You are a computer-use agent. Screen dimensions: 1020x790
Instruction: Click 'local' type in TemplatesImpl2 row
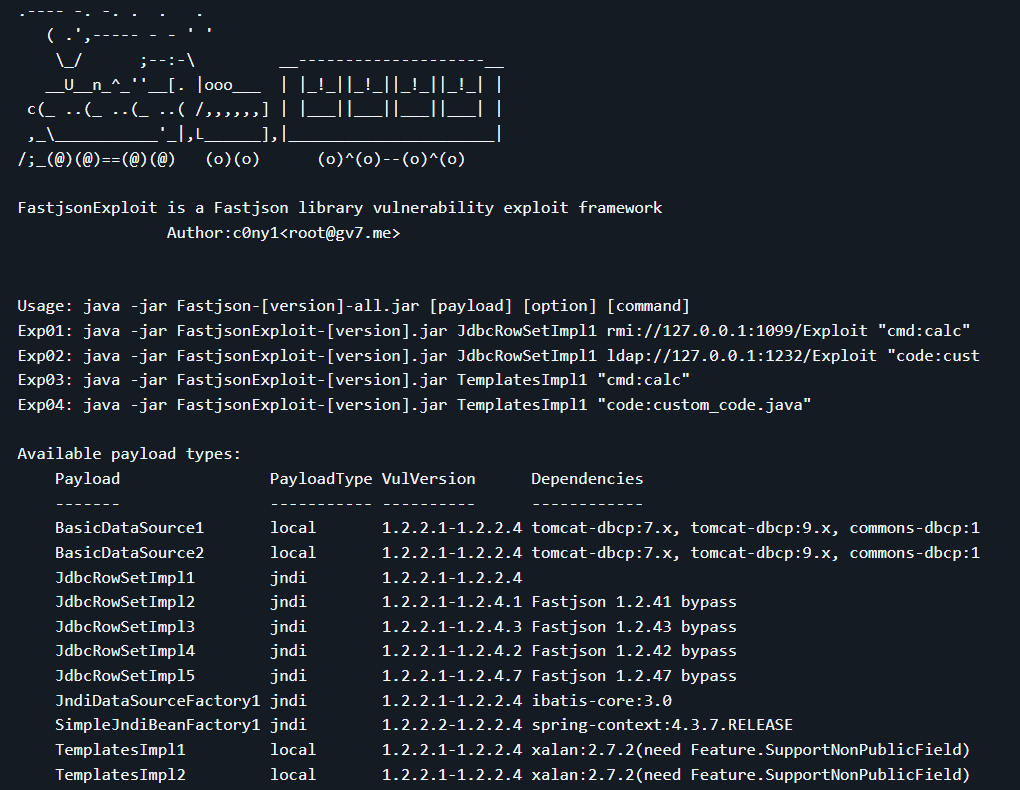(293, 774)
